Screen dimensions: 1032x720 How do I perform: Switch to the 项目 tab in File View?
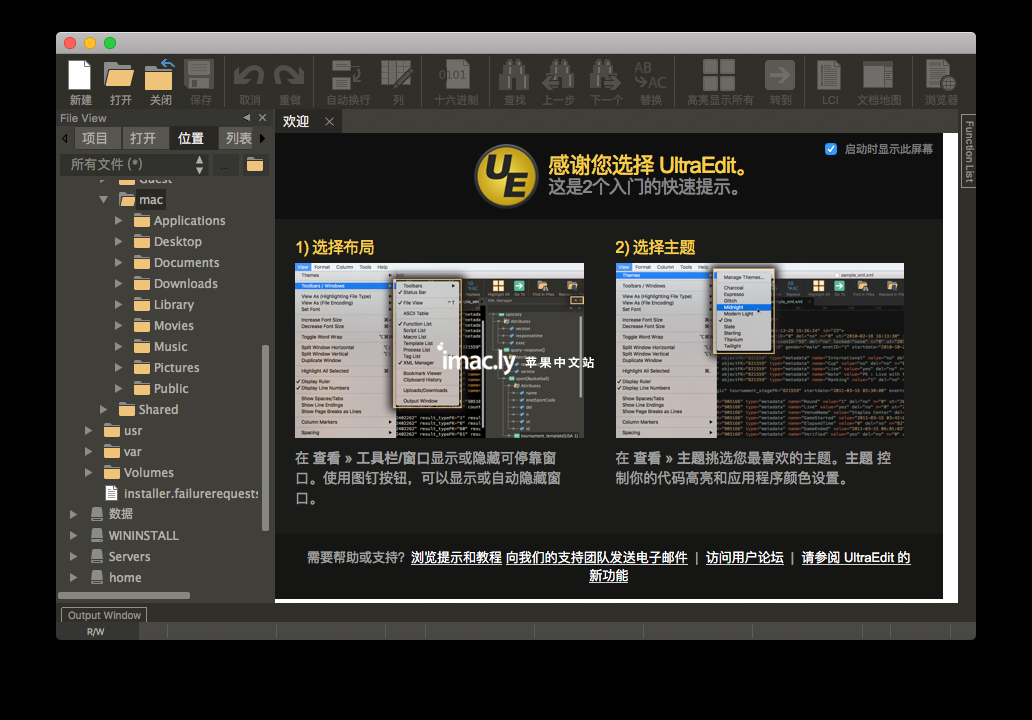95,138
